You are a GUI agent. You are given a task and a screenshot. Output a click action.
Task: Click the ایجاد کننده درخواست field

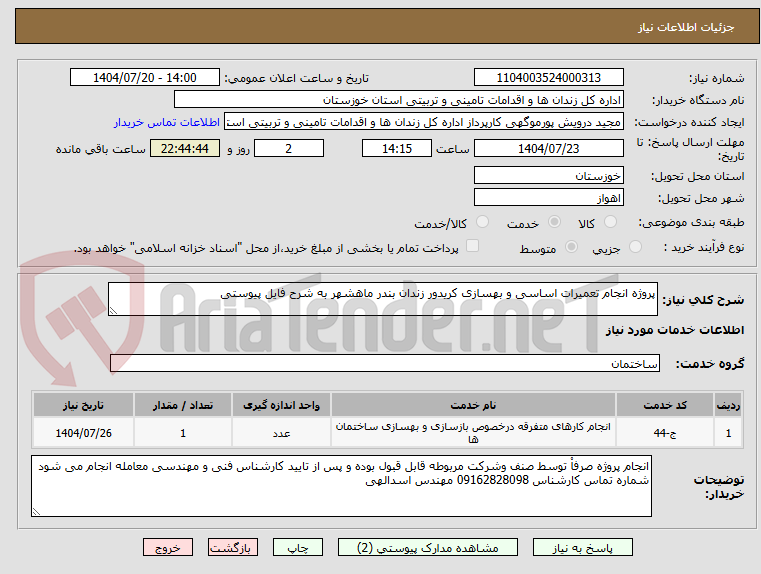coord(424,122)
